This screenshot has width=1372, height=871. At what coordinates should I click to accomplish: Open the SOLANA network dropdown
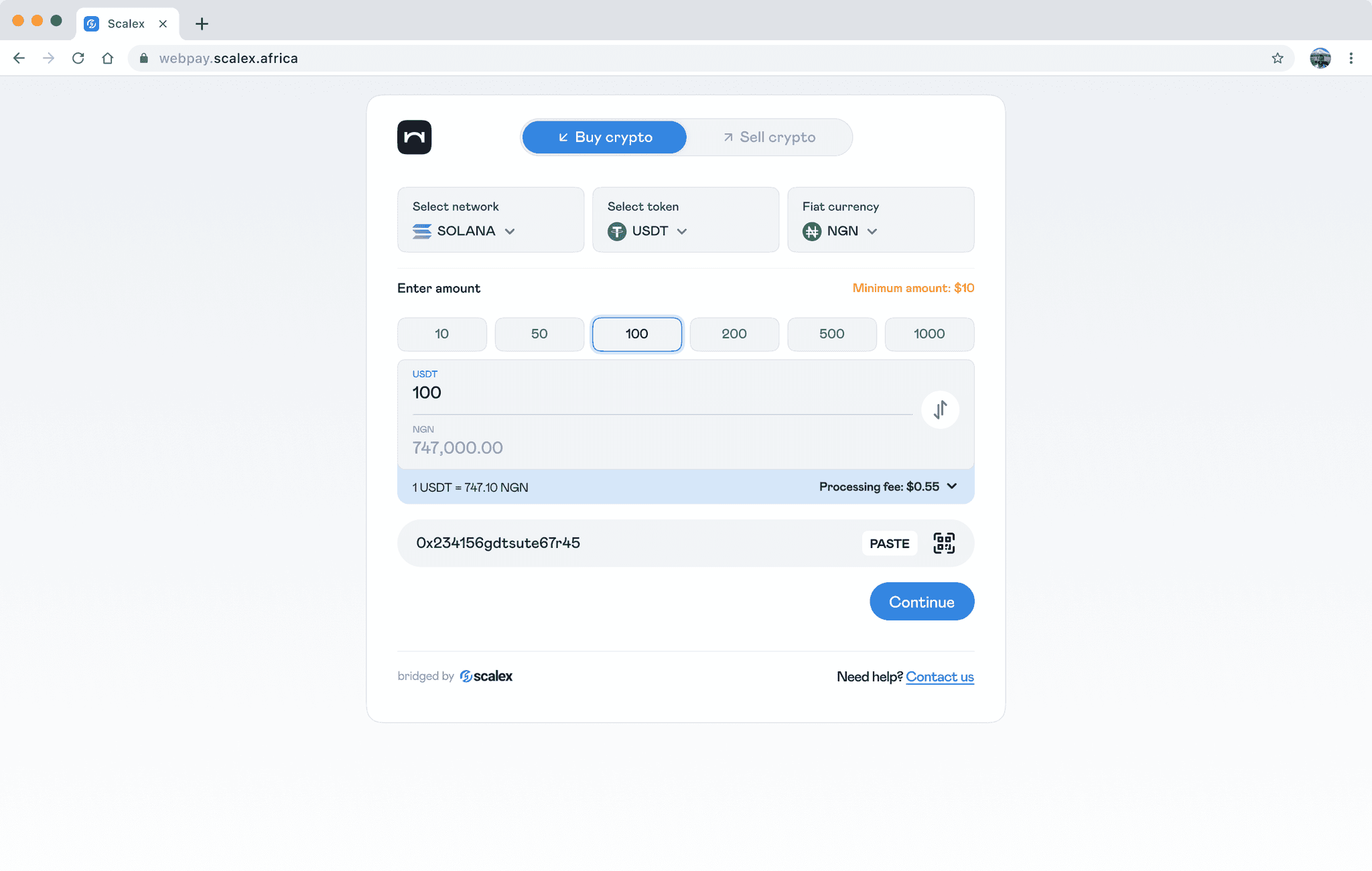click(465, 231)
